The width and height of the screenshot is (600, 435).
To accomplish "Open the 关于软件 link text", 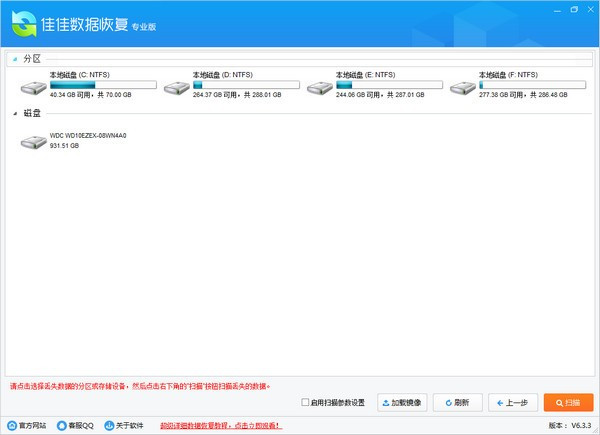I will [129, 425].
